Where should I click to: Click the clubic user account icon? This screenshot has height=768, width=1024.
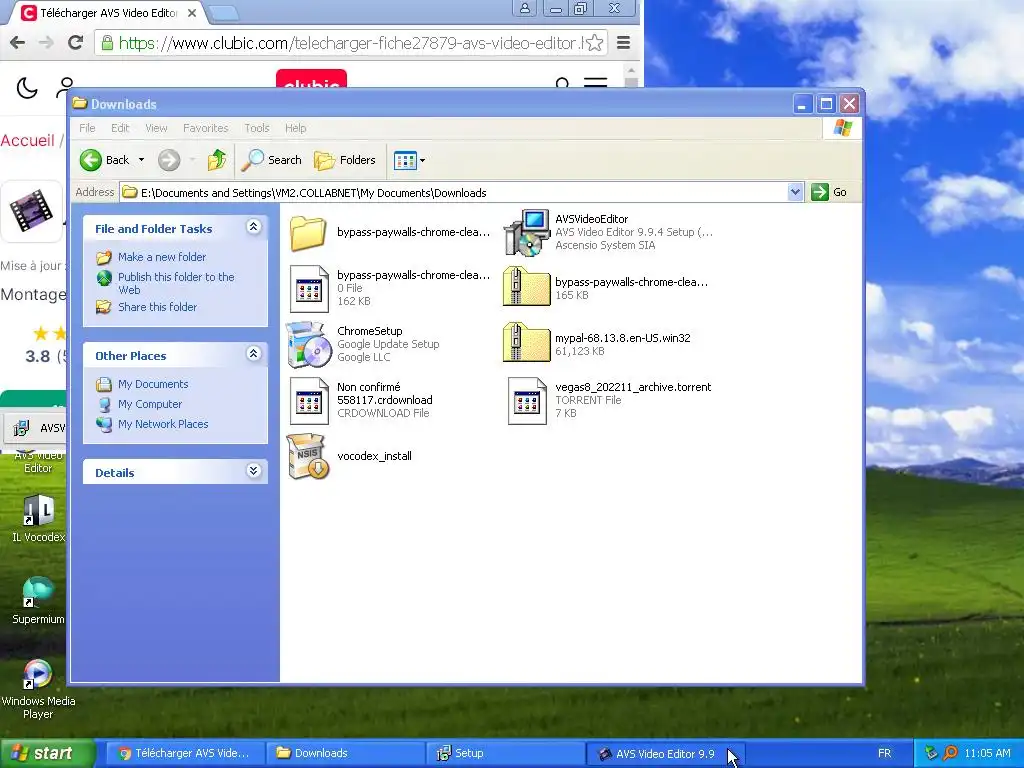[x=65, y=86]
